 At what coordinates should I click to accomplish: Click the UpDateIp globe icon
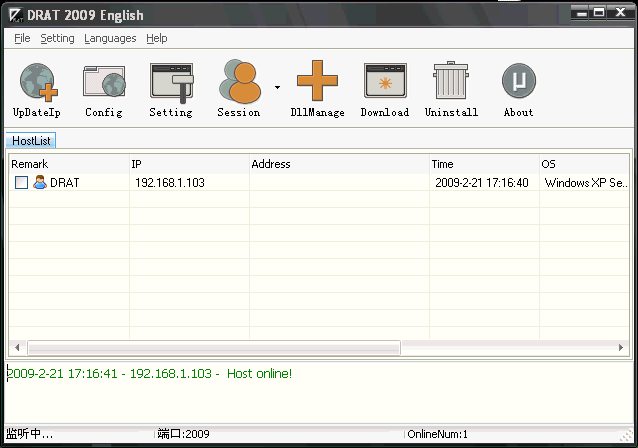pyautogui.click(x=37, y=82)
